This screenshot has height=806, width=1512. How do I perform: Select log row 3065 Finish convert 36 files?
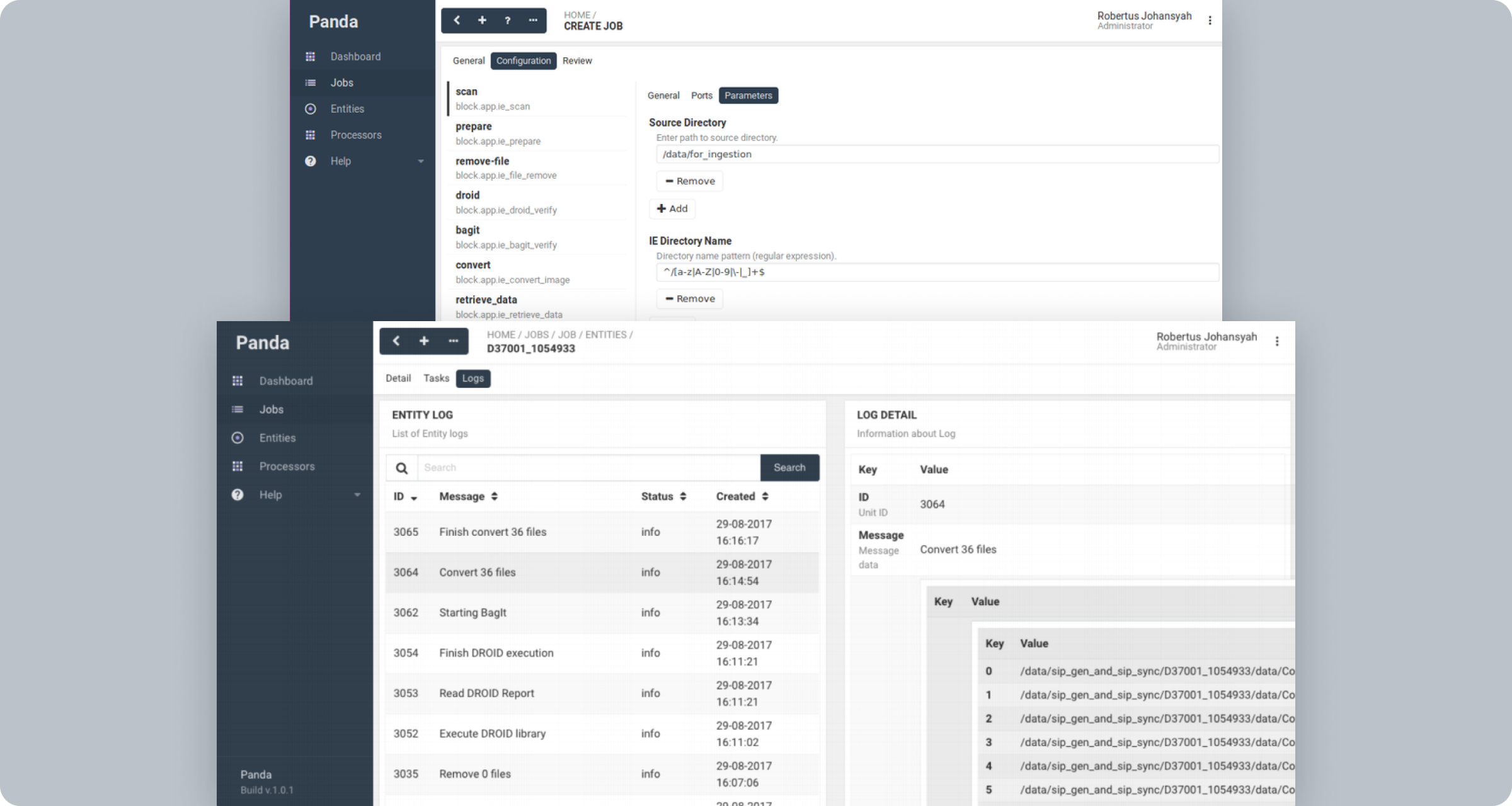(x=602, y=532)
